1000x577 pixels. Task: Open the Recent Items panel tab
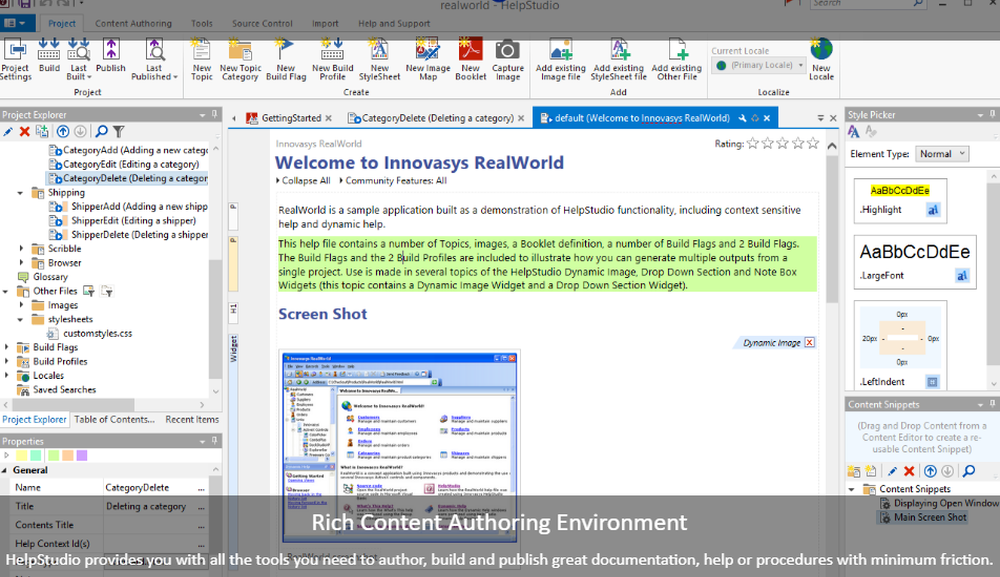192,420
